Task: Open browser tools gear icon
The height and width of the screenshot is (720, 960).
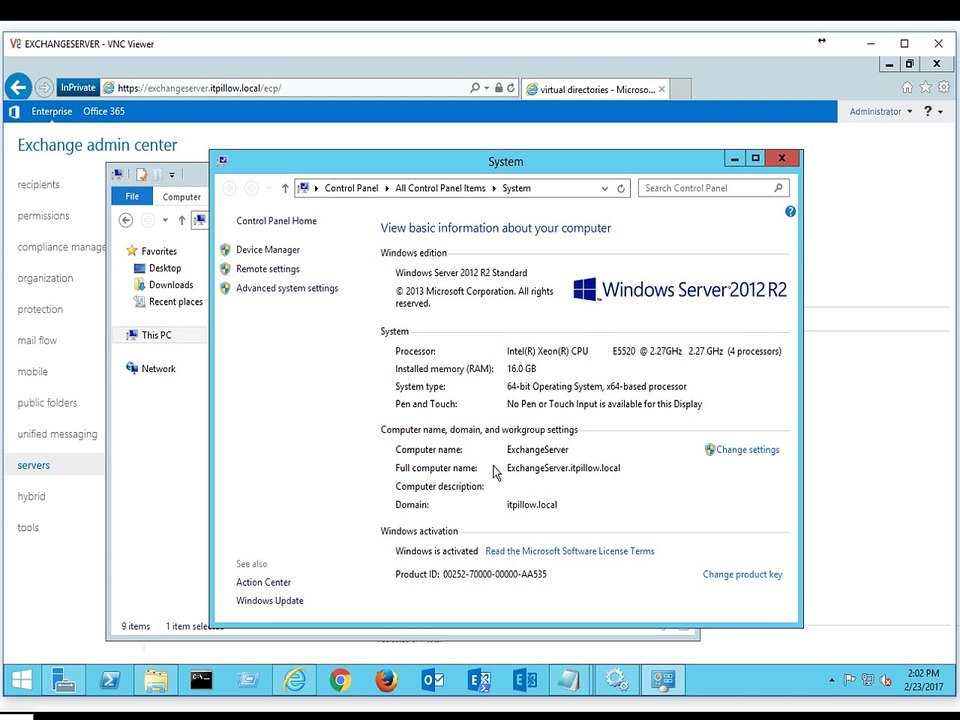Action: [943, 87]
